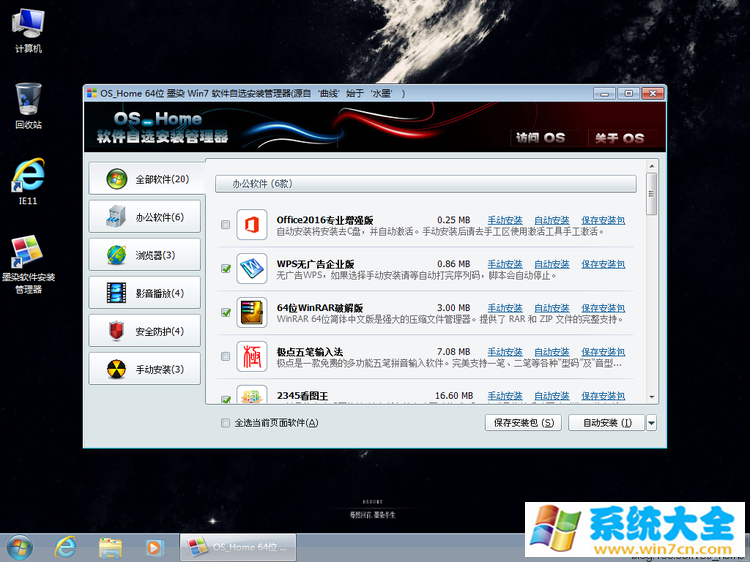The image size is (750, 562).
Task: Click 自动安装 link for 64位WinRAR破解版
Action: point(551,308)
